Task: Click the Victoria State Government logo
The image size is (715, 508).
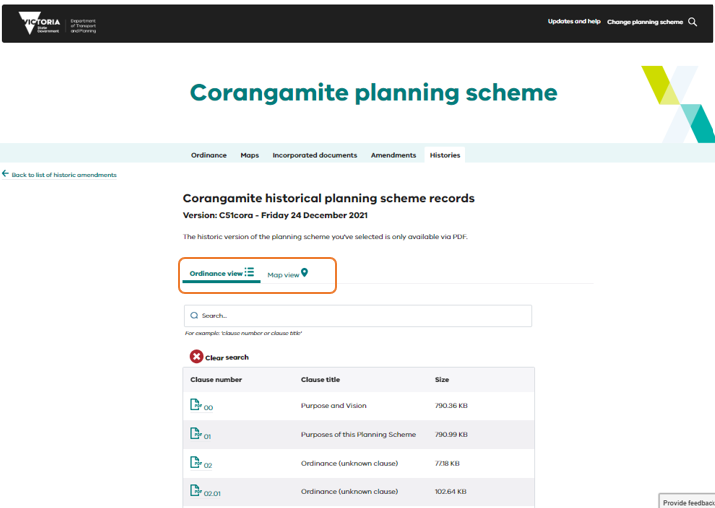Action: 39,22
